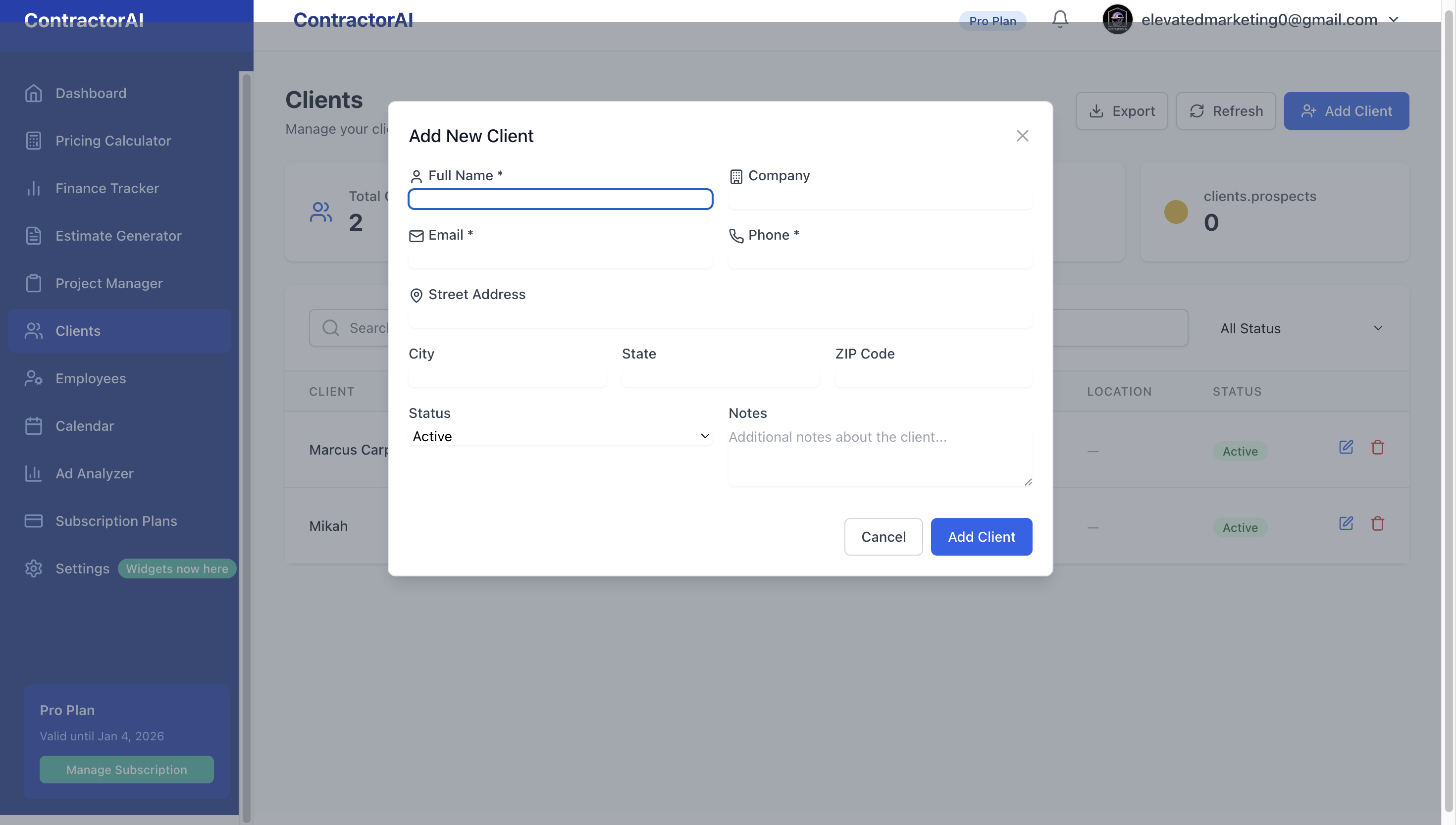Open the Status dropdown in the dialog
This screenshot has height=825, width=1456.
point(559,436)
